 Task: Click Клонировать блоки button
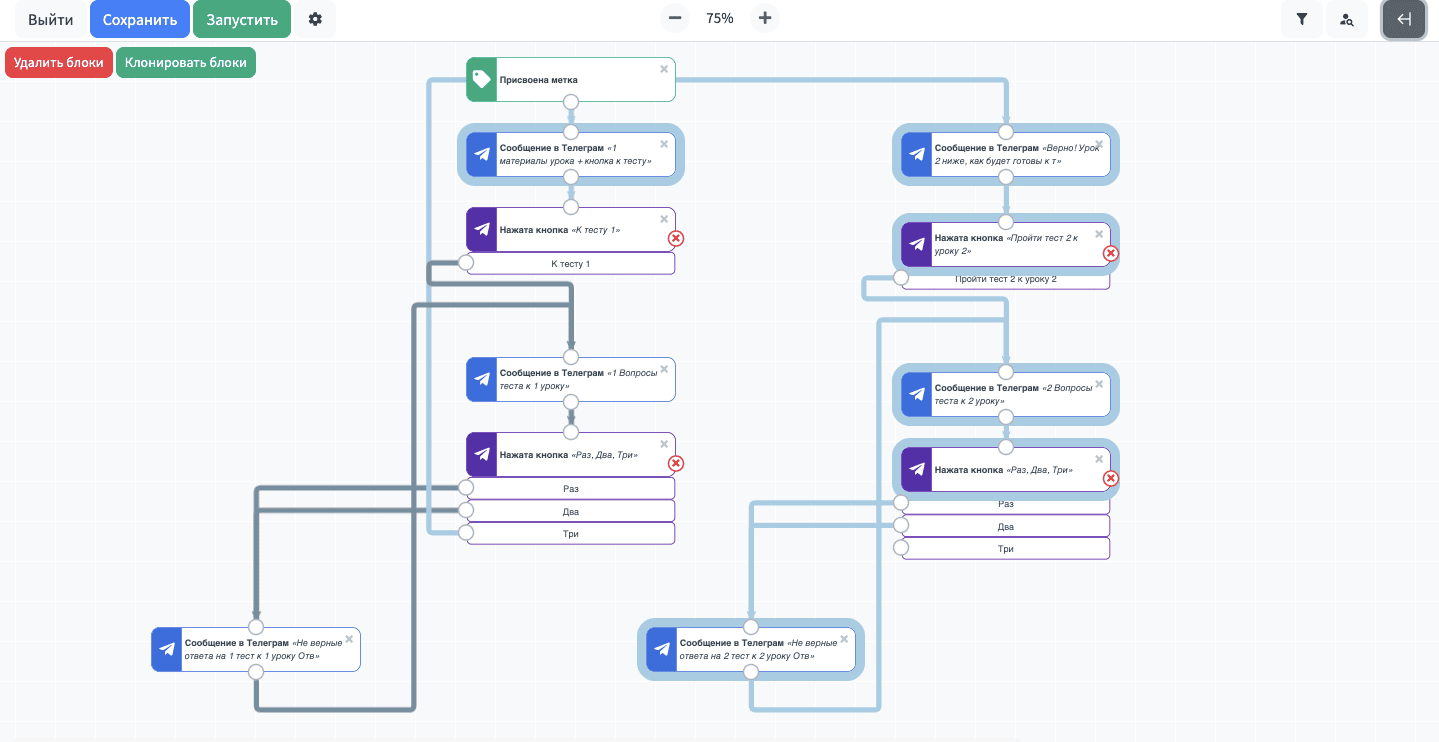point(186,62)
